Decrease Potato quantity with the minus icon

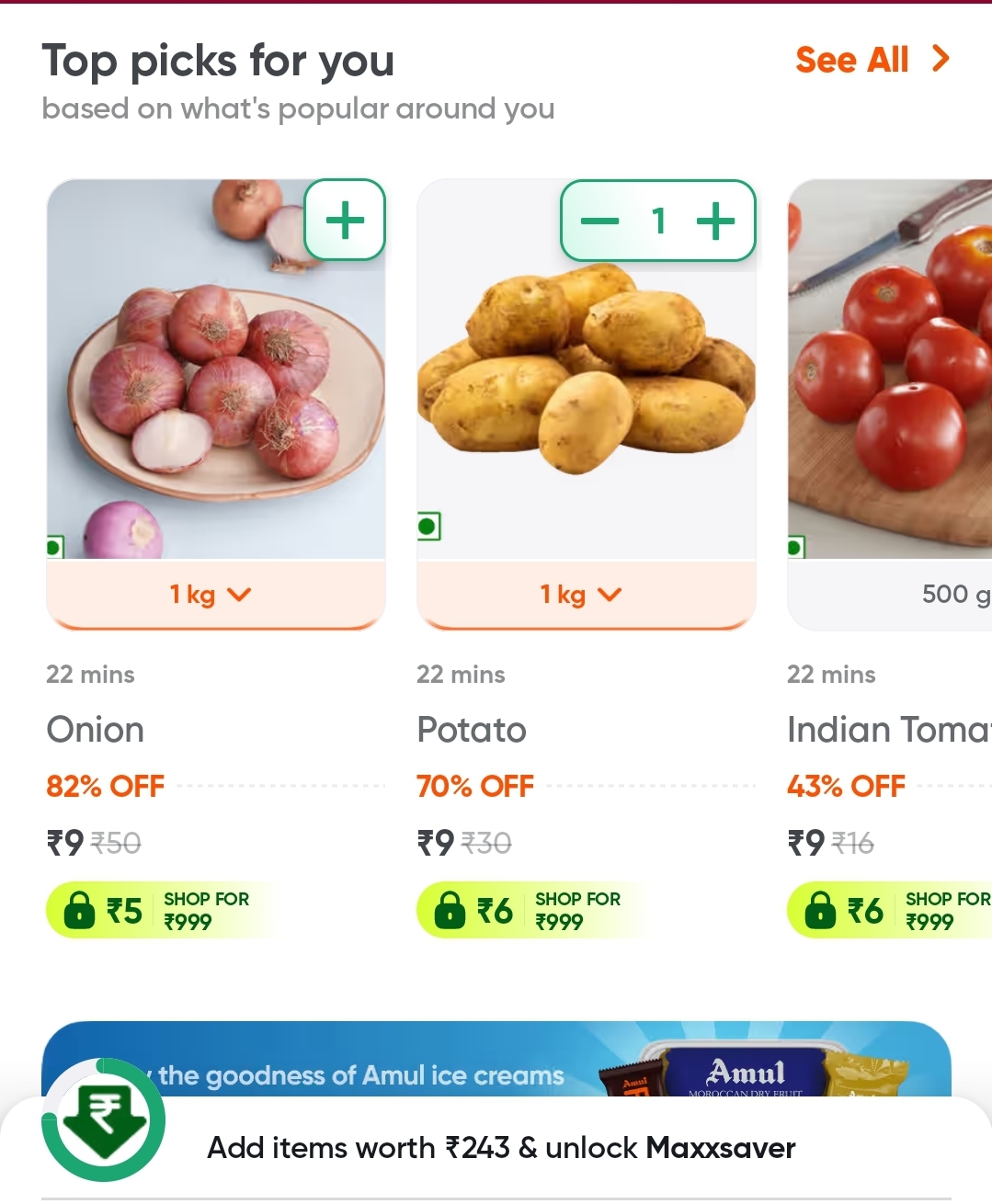click(600, 221)
